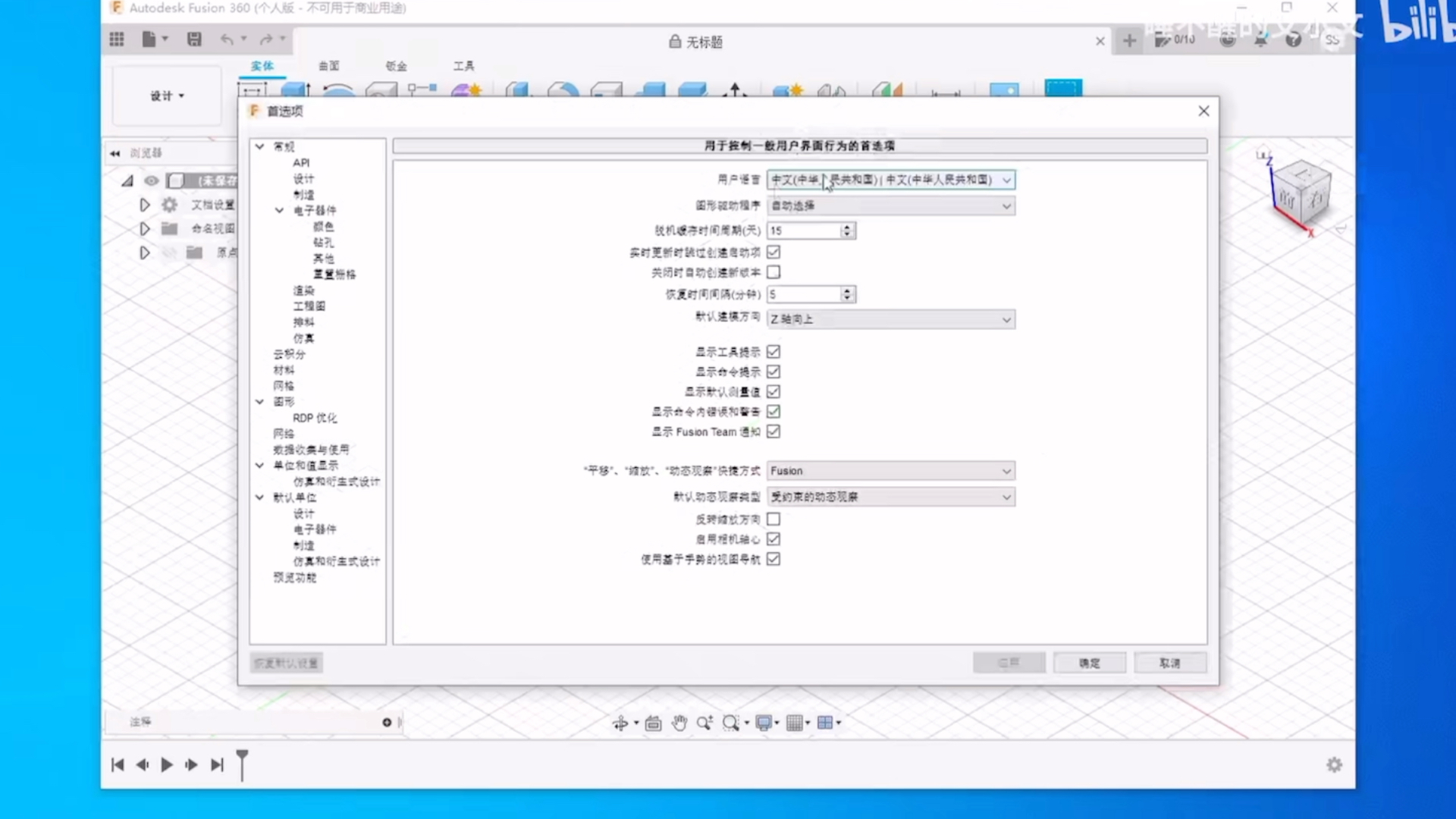The width and height of the screenshot is (1456, 819).
Task: Select API in the preferences tree
Action: click(301, 162)
